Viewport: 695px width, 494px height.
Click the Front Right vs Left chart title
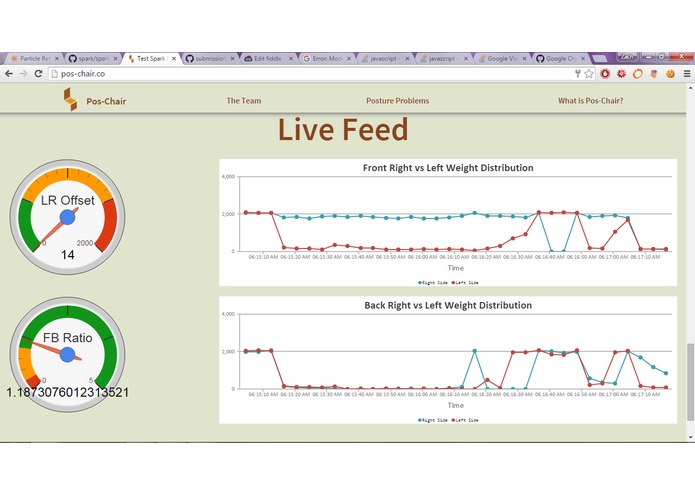click(448, 168)
